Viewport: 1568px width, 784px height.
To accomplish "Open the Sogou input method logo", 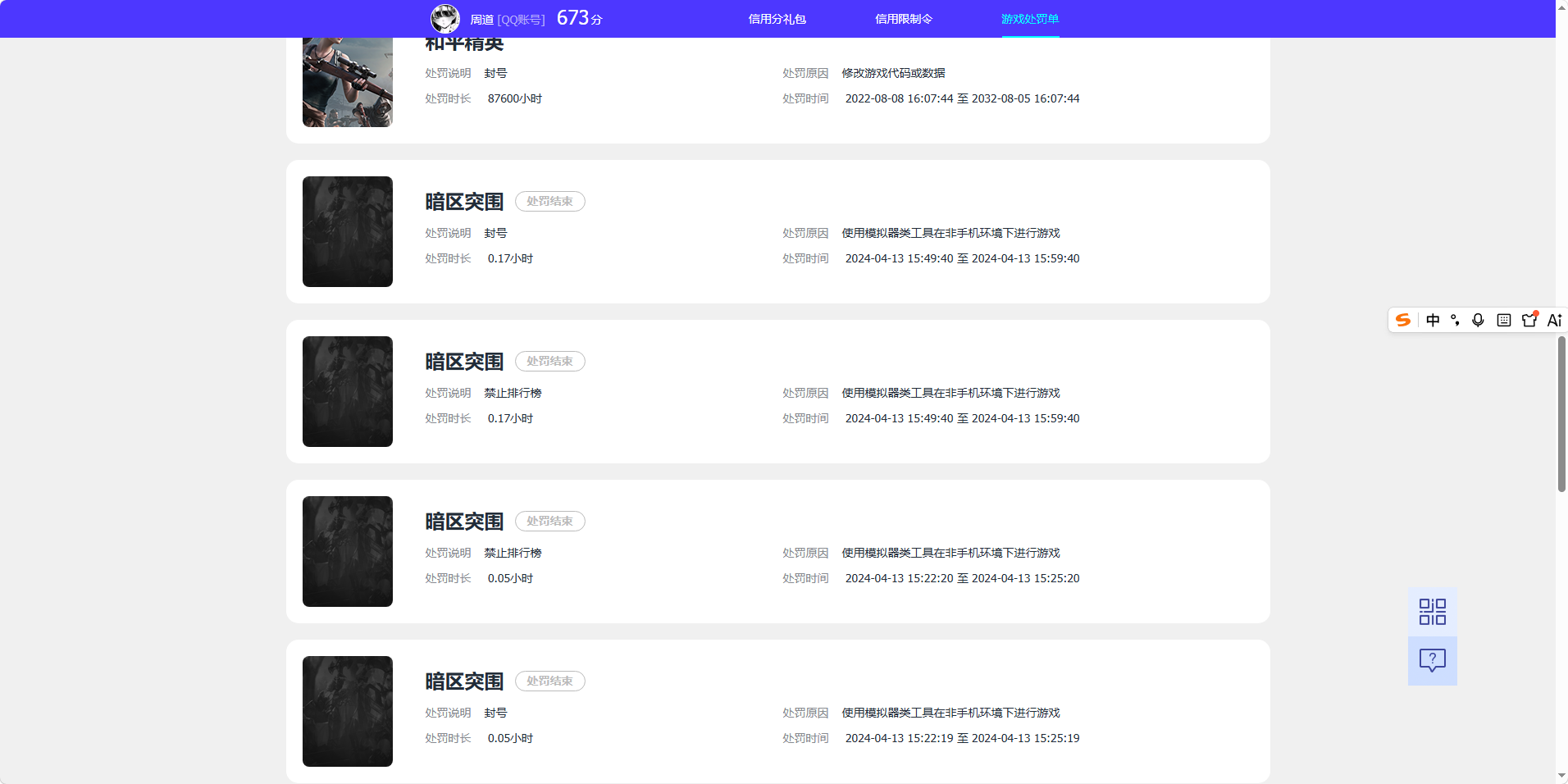I will tap(1403, 320).
